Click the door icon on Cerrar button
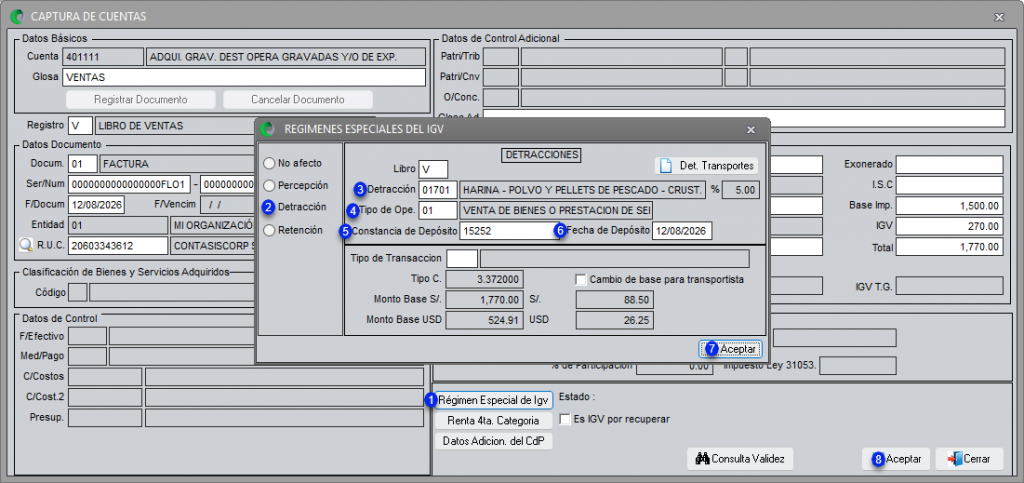 click(x=954, y=459)
